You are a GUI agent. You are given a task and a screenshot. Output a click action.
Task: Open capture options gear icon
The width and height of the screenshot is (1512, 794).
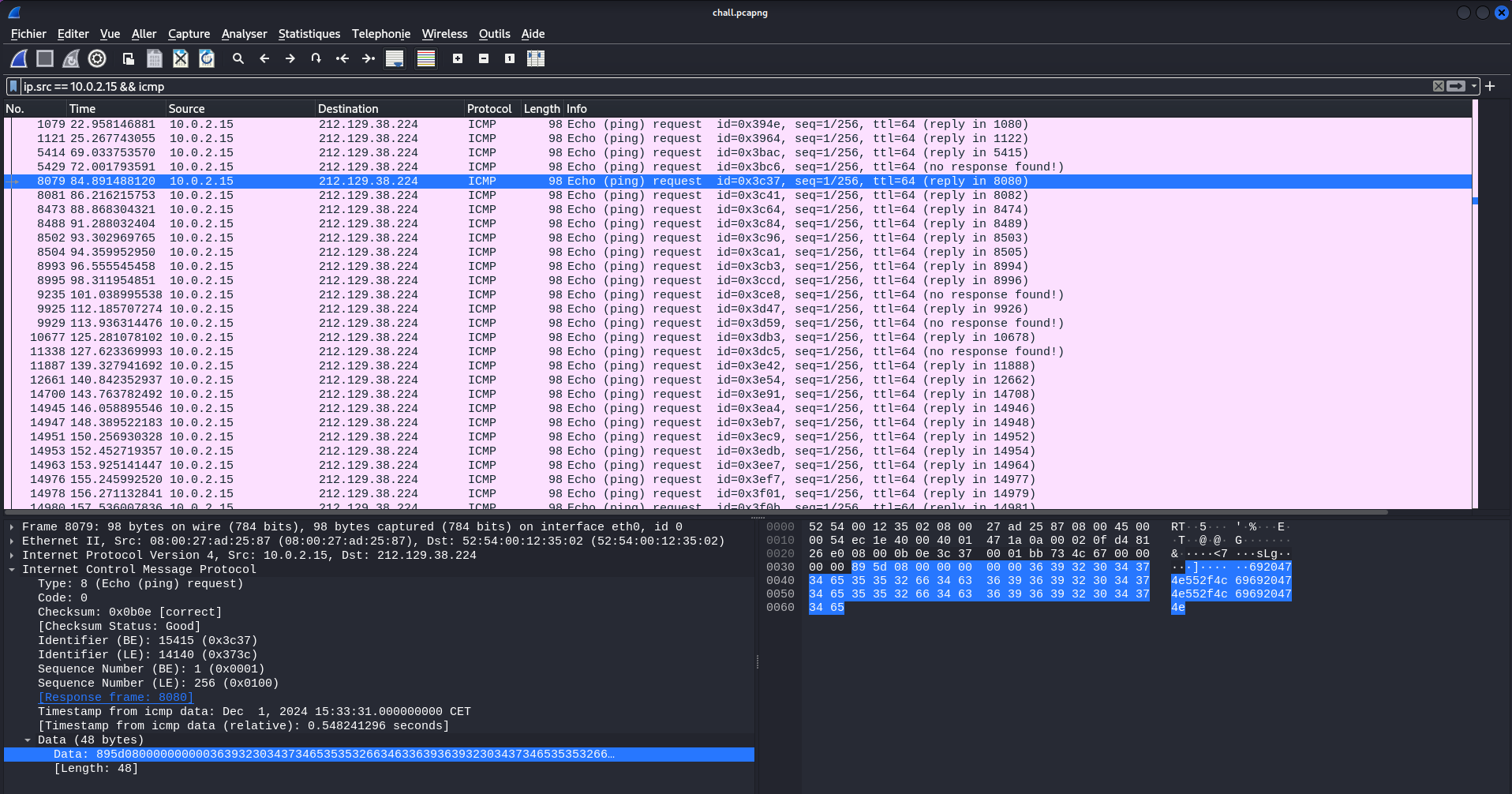[97, 58]
